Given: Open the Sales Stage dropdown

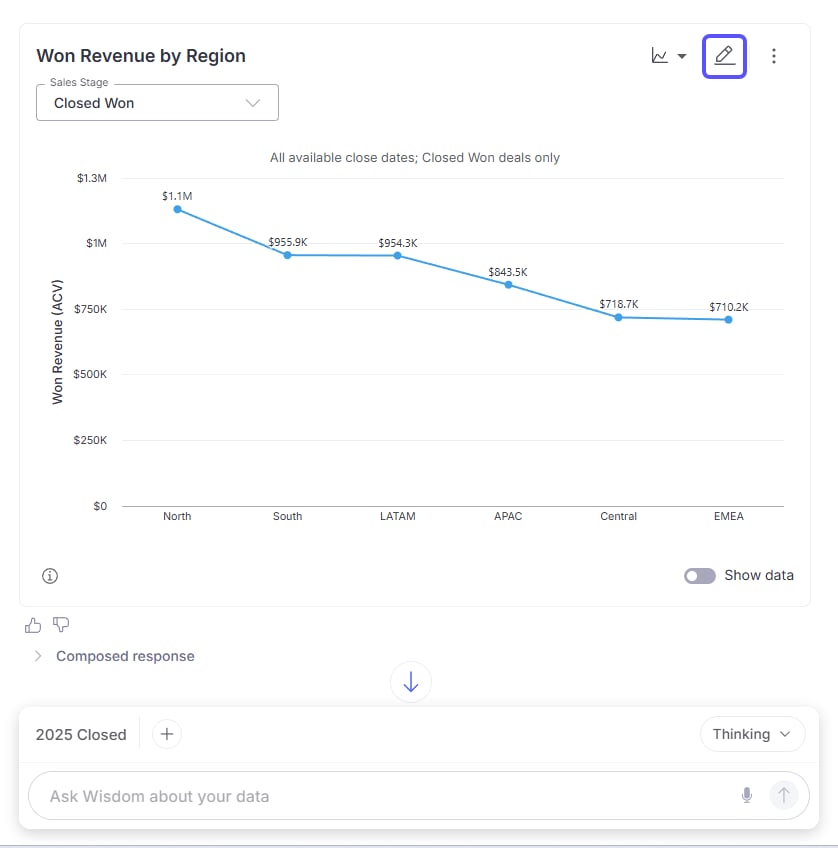Looking at the screenshot, I should pyautogui.click(x=157, y=102).
